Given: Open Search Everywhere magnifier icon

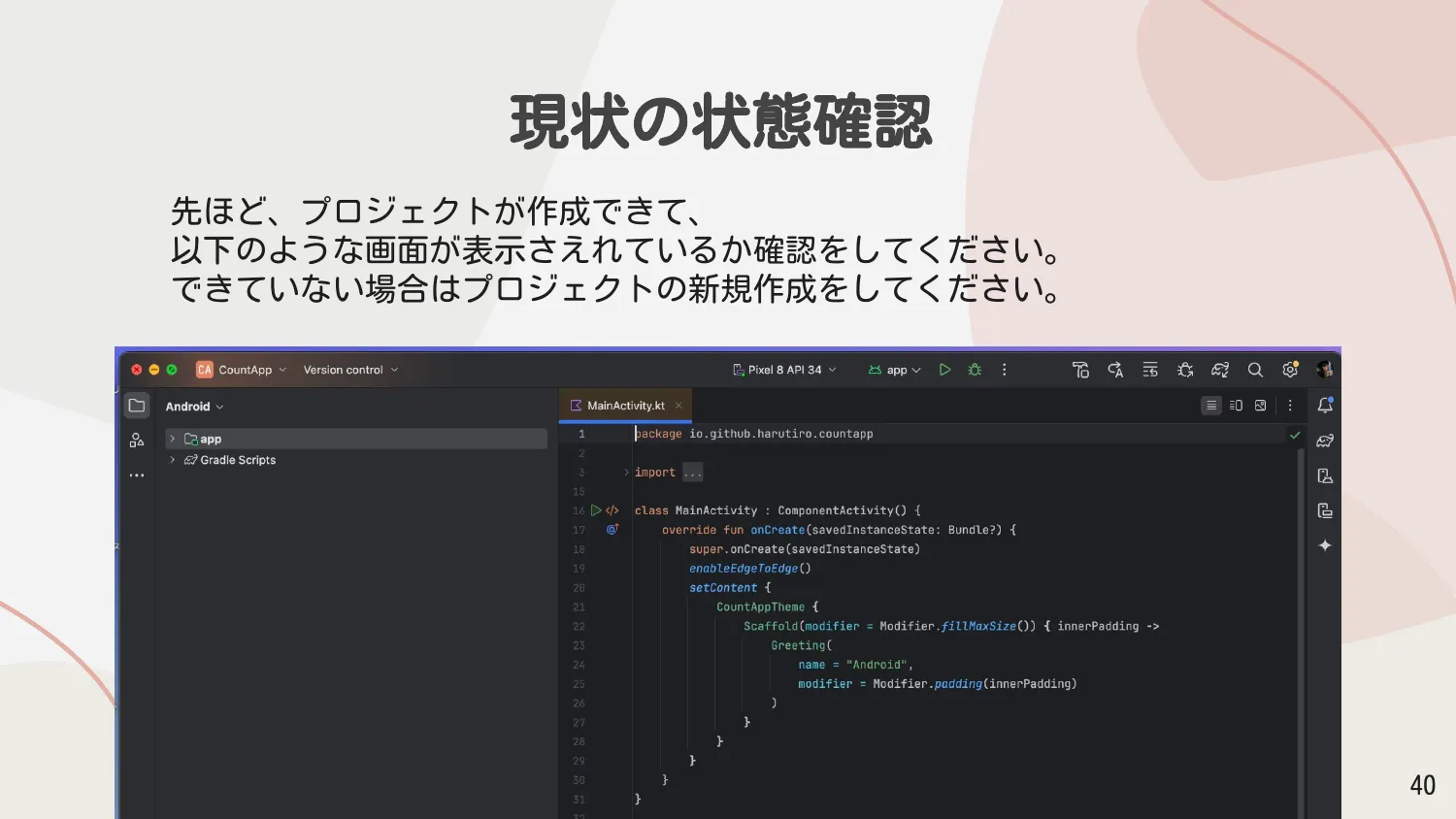Looking at the screenshot, I should point(1255,370).
